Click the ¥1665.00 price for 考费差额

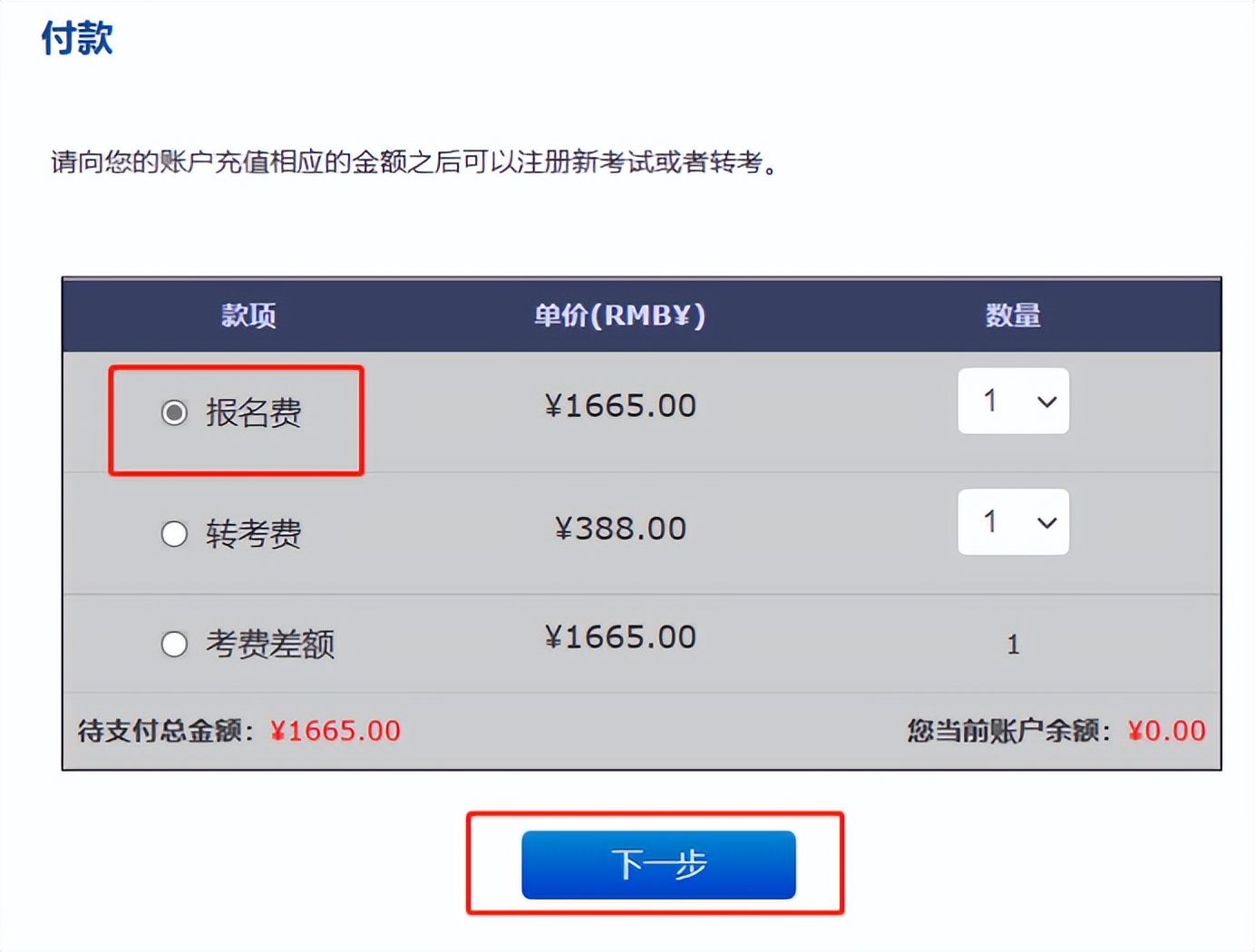coord(621,636)
